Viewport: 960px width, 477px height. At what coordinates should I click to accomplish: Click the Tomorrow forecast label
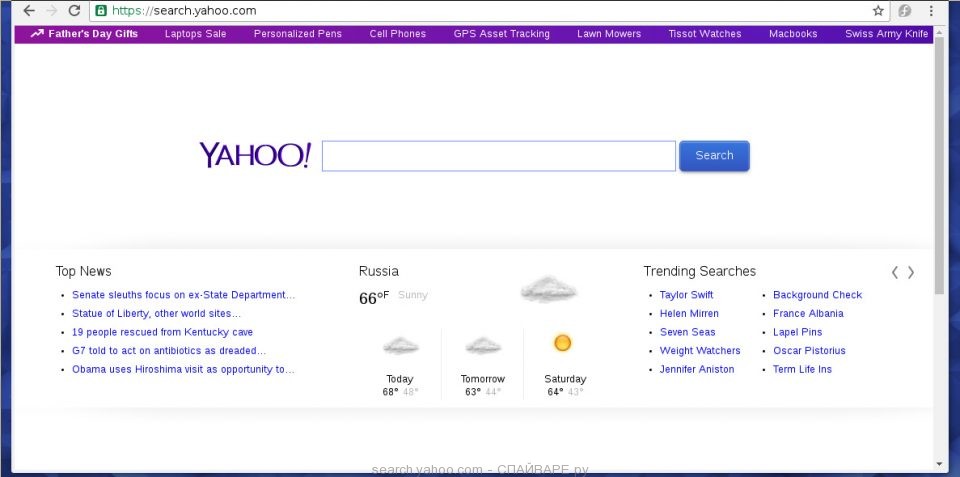coord(482,379)
